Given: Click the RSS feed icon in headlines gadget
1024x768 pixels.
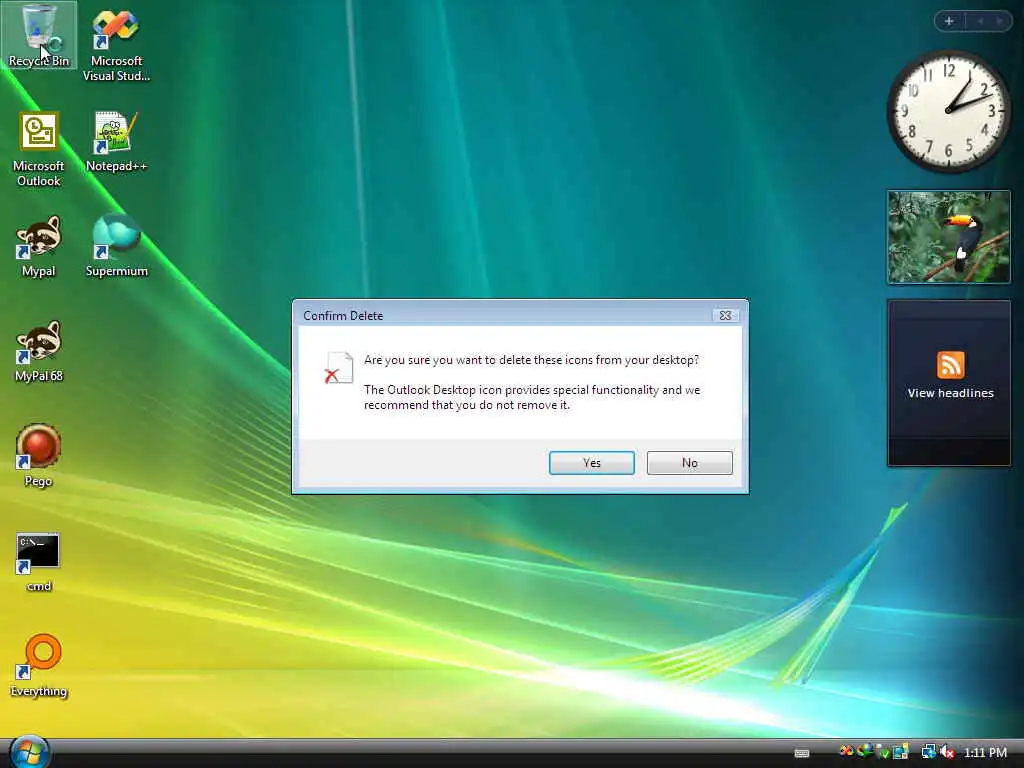Looking at the screenshot, I should click(x=950, y=364).
